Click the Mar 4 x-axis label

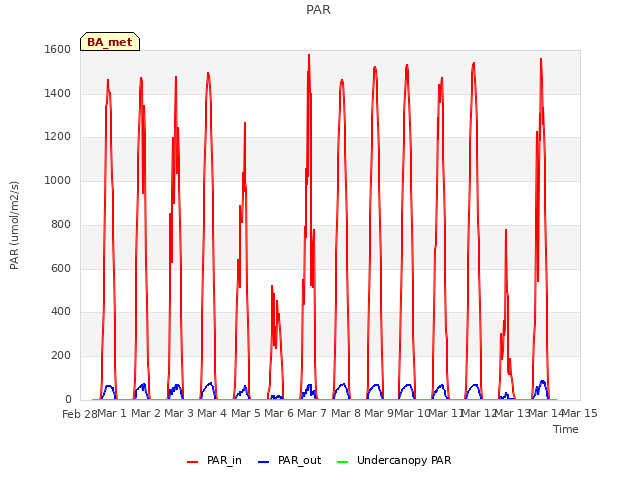(212, 413)
